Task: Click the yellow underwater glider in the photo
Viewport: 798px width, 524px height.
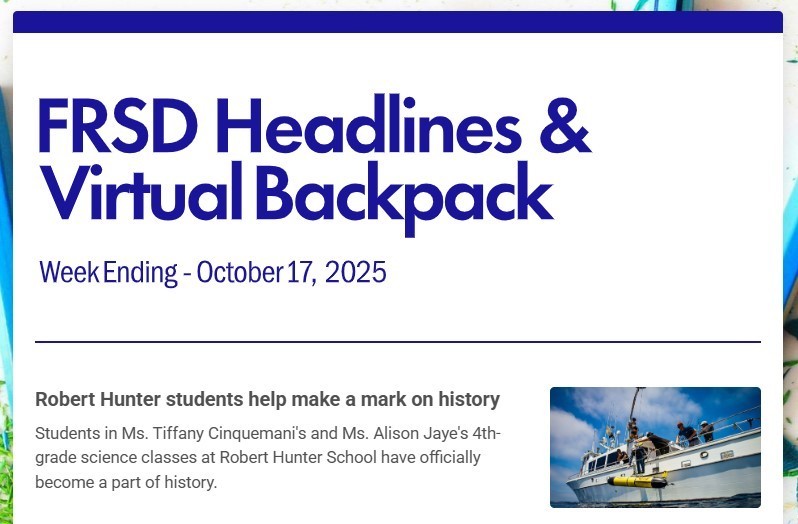Action: [x=639, y=481]
